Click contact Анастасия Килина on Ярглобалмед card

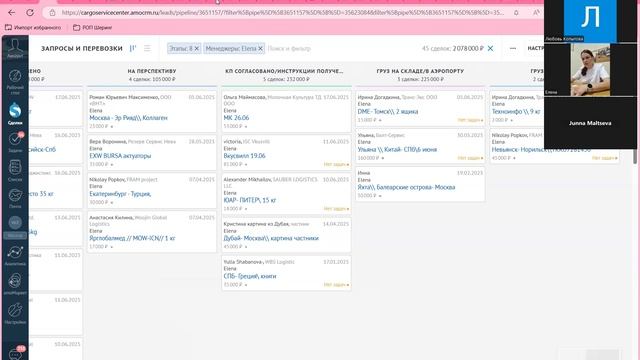111,218
